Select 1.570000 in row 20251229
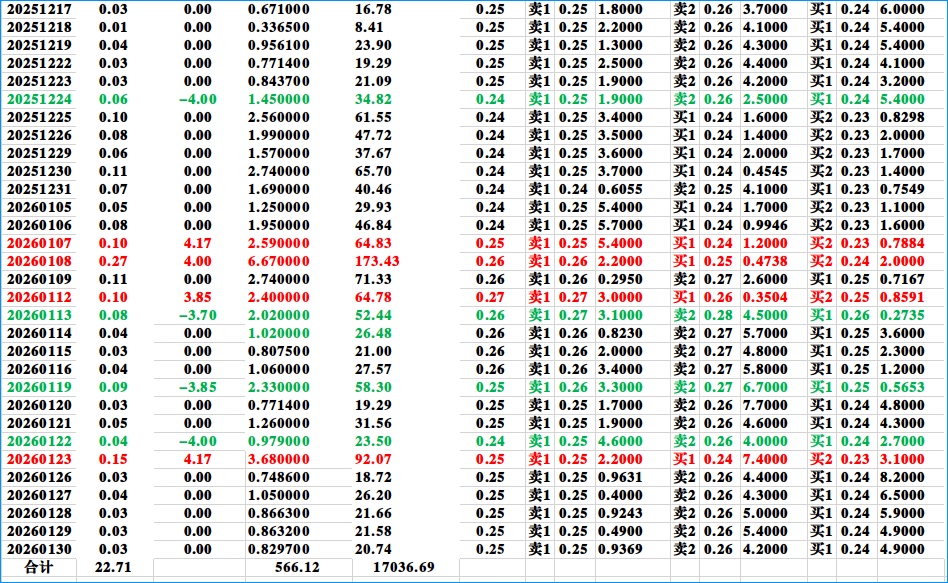The width and height of the screenshot is (948, 583). pos(279,154)
